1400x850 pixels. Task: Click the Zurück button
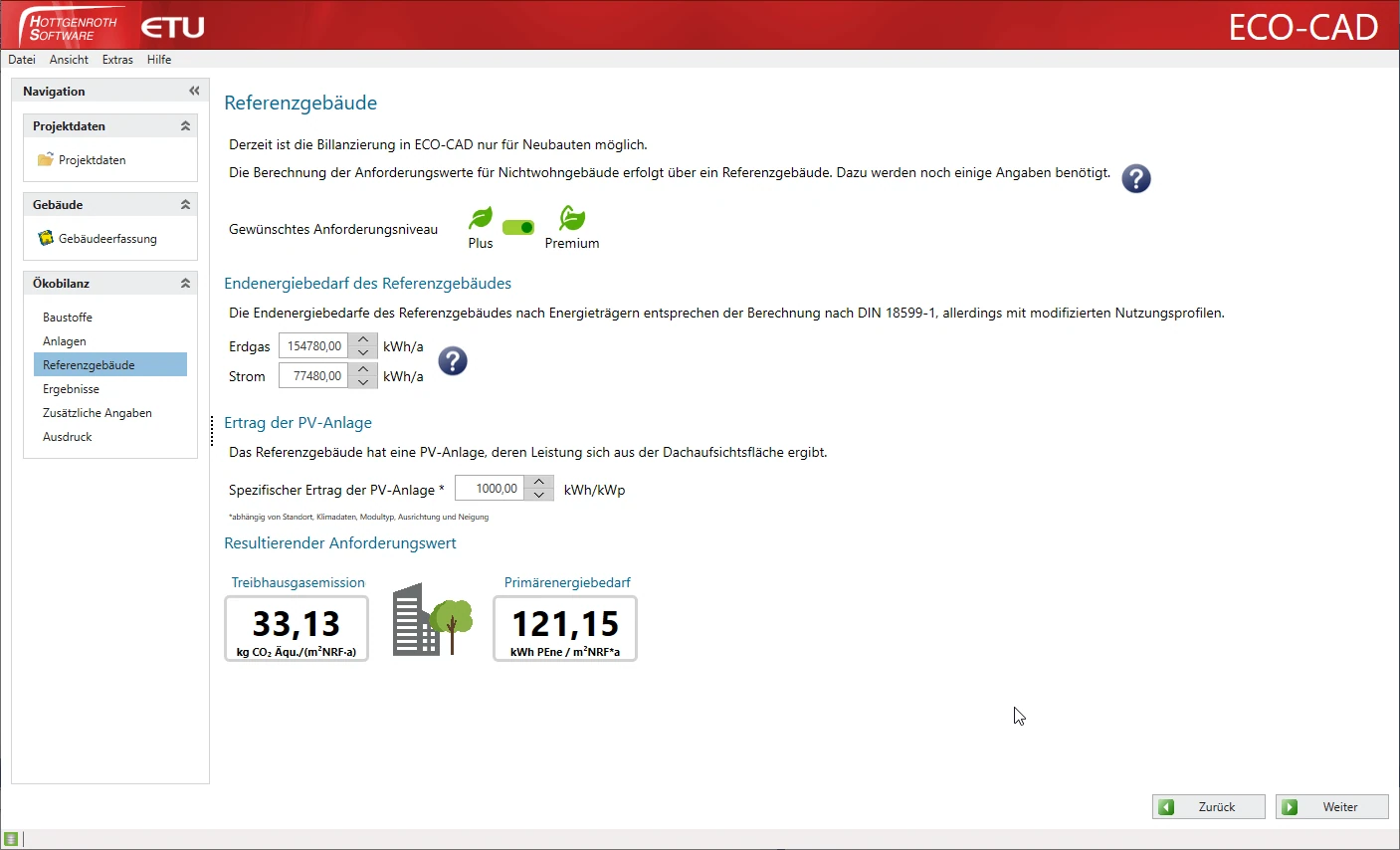pyautogui.click(x=1208, y=807)
